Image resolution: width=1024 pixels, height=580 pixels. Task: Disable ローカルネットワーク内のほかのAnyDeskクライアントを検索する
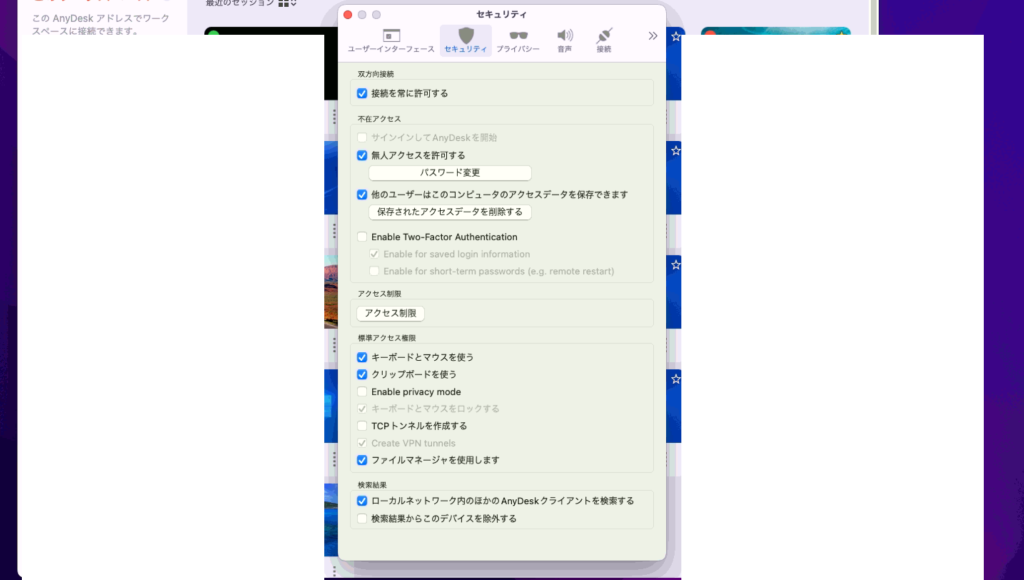[x=362, y=501]
